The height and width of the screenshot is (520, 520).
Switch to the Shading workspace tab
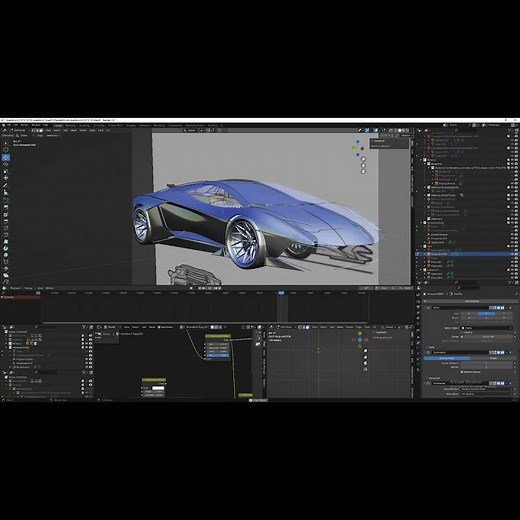pyautogui.click(x=131, y=126)
